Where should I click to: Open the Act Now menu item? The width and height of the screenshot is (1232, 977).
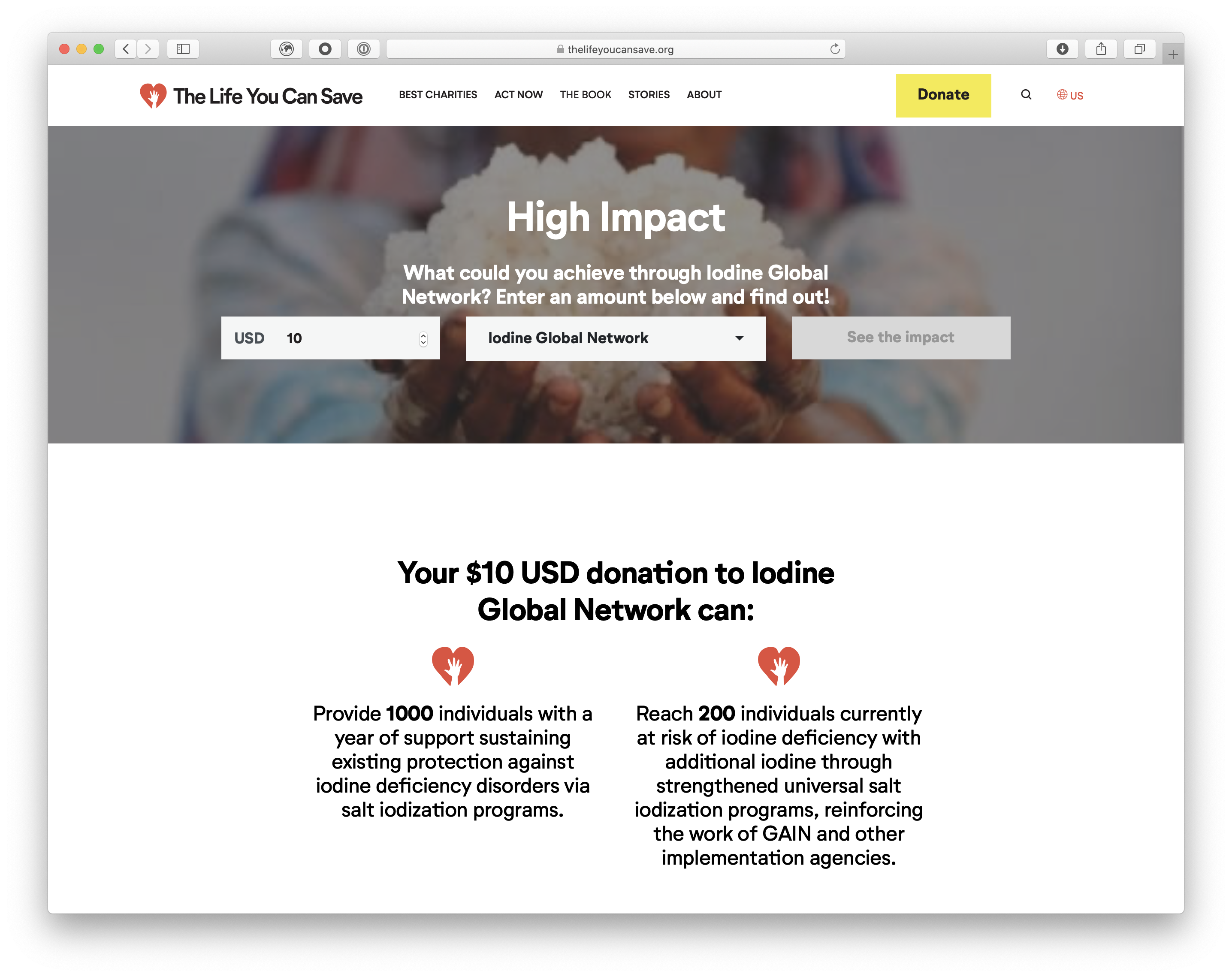coord(518,95)
